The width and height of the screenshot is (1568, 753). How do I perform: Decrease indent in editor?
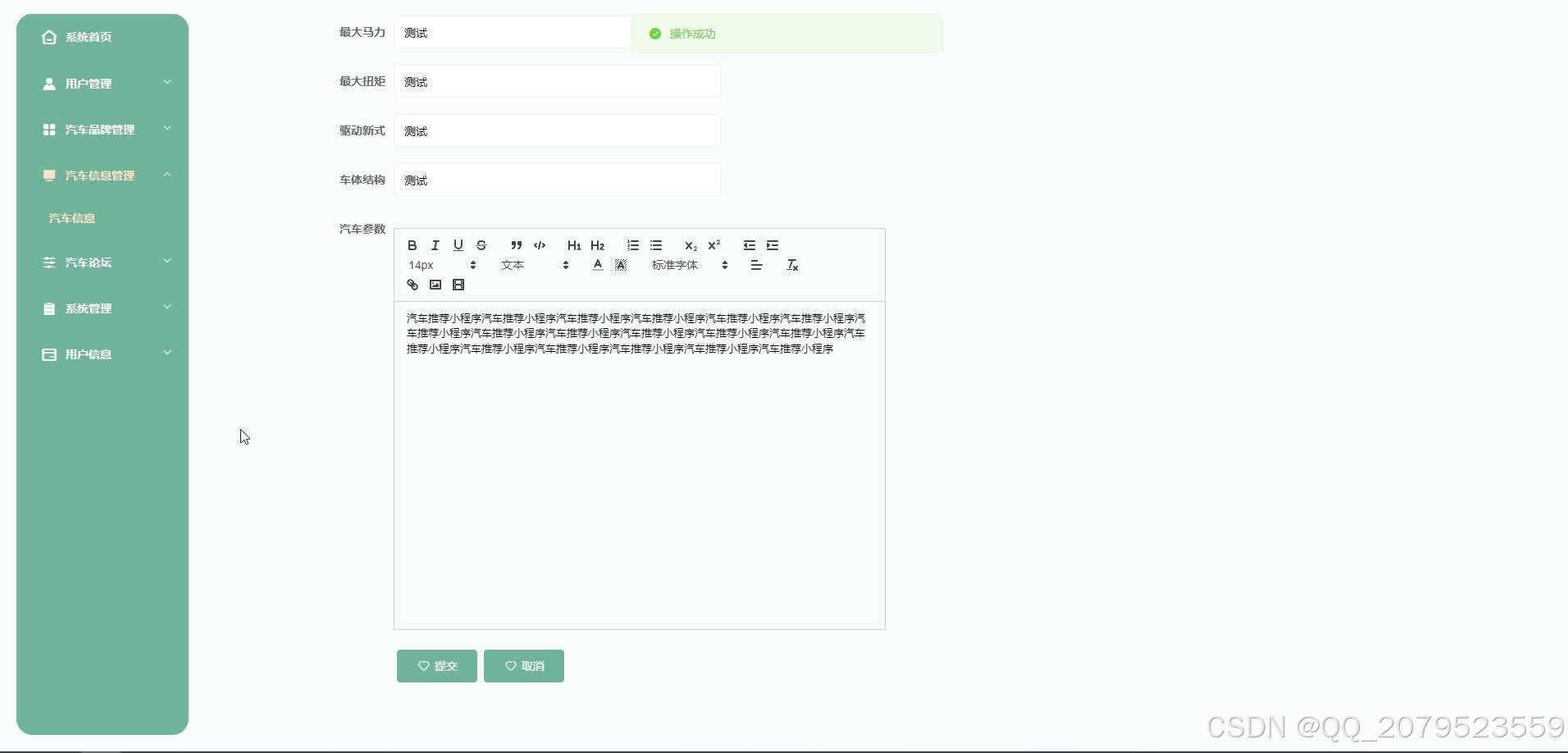pos(750,245)
